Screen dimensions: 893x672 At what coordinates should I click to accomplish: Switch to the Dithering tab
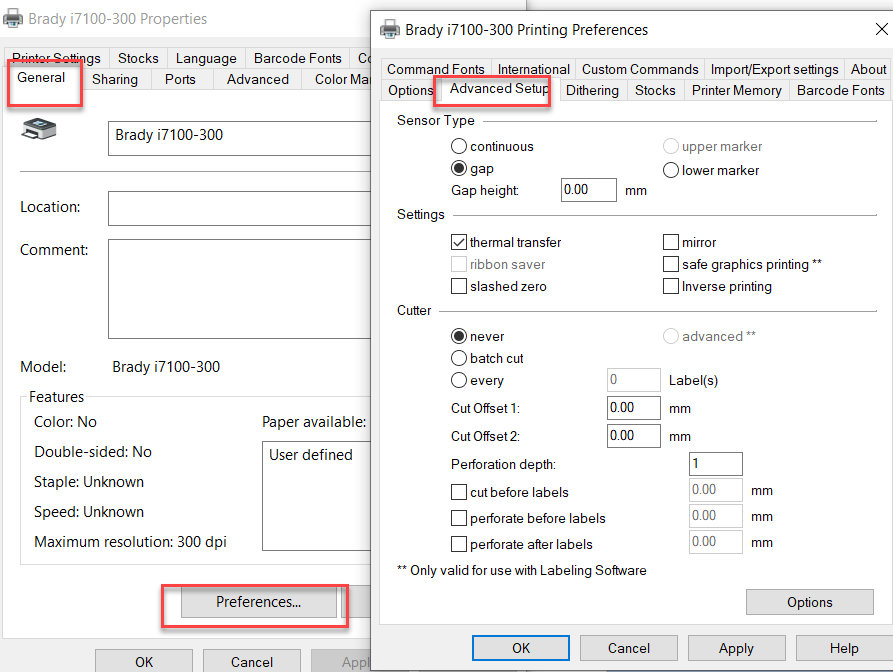592,90
